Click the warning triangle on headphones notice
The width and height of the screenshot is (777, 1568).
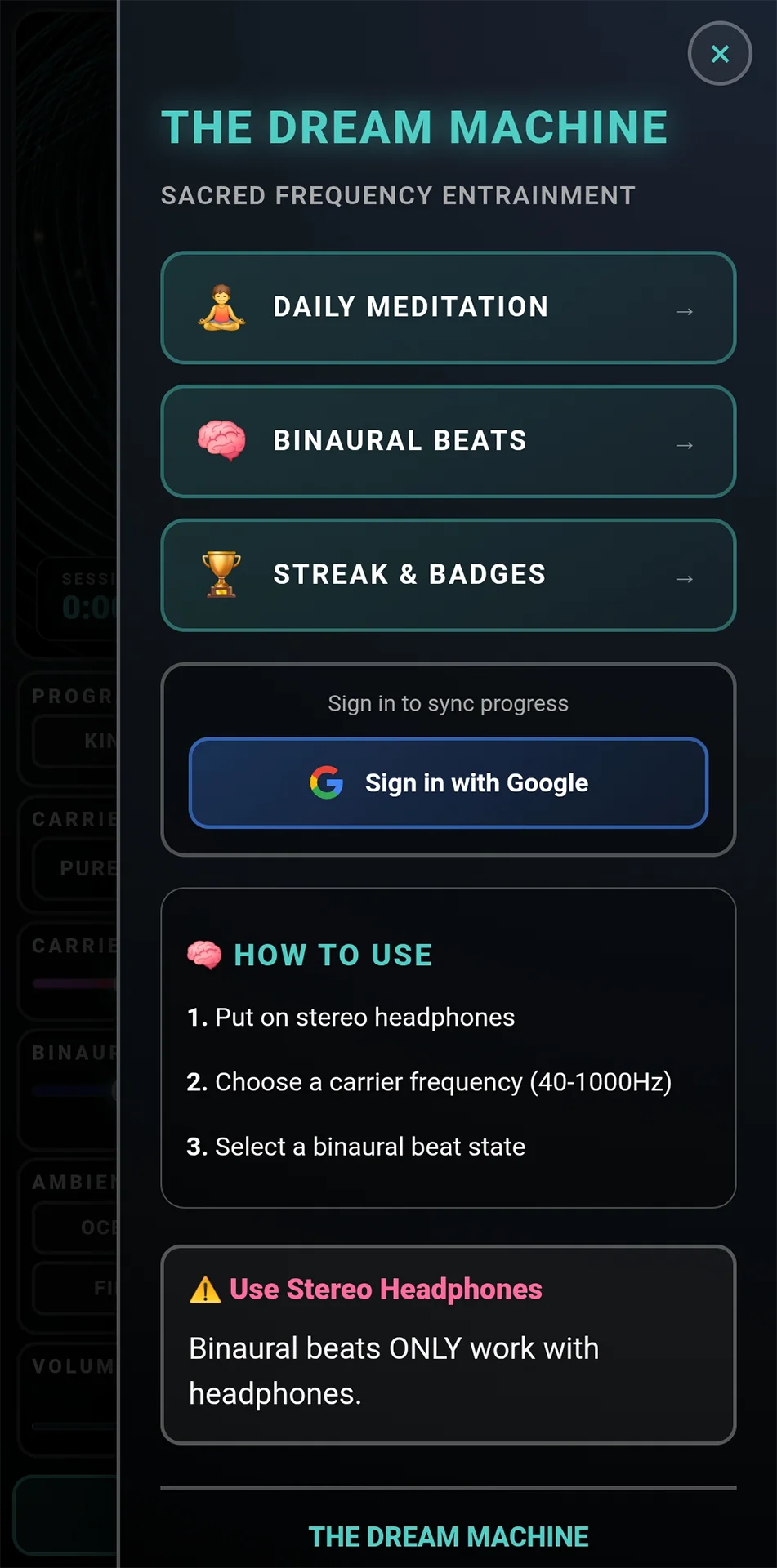point(204,1289)
